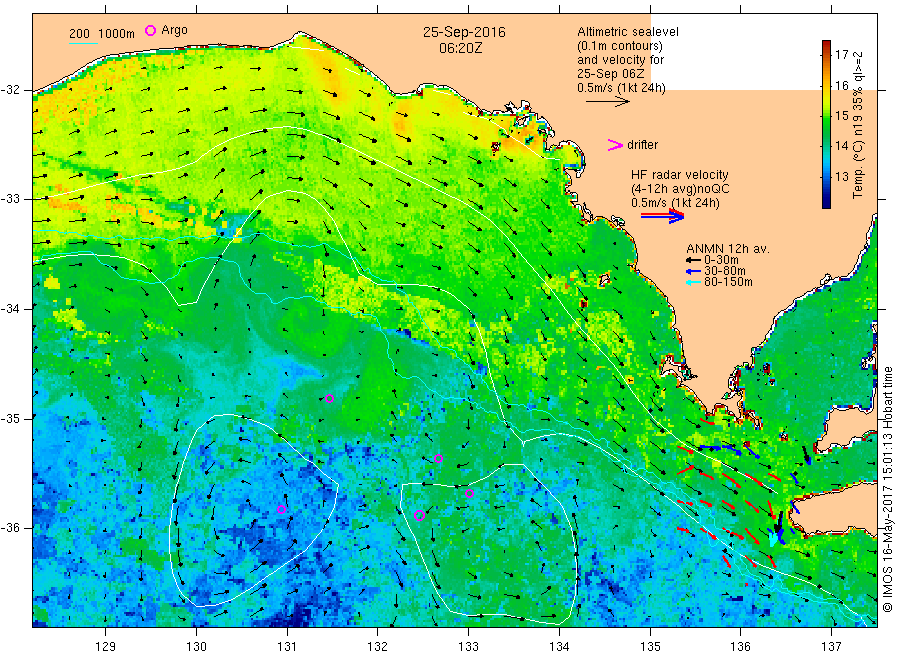Click the longitude label 129
The width and height of the screenshot is (900, 660).
click(106, 646)
